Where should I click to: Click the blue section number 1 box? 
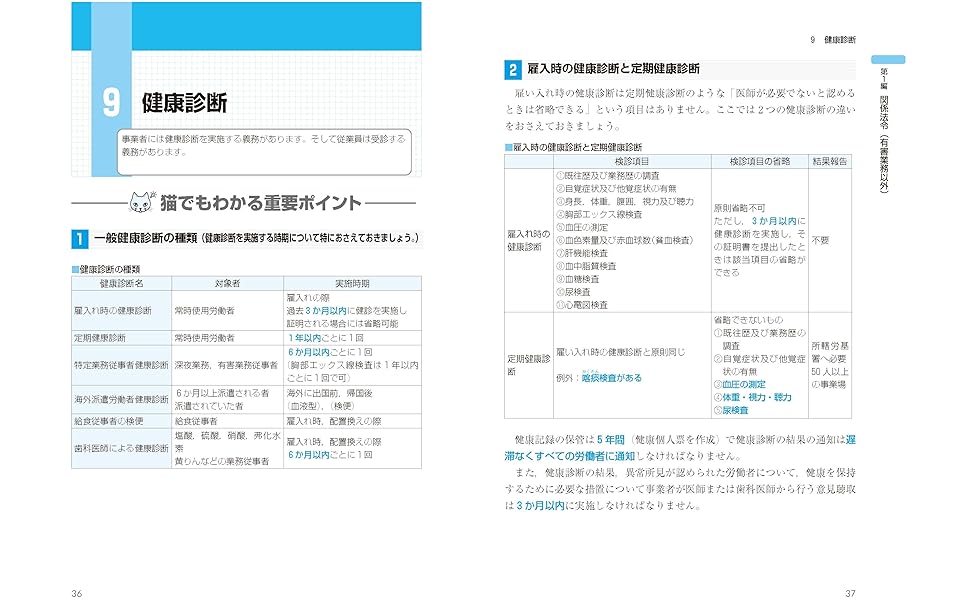point(79,239)
